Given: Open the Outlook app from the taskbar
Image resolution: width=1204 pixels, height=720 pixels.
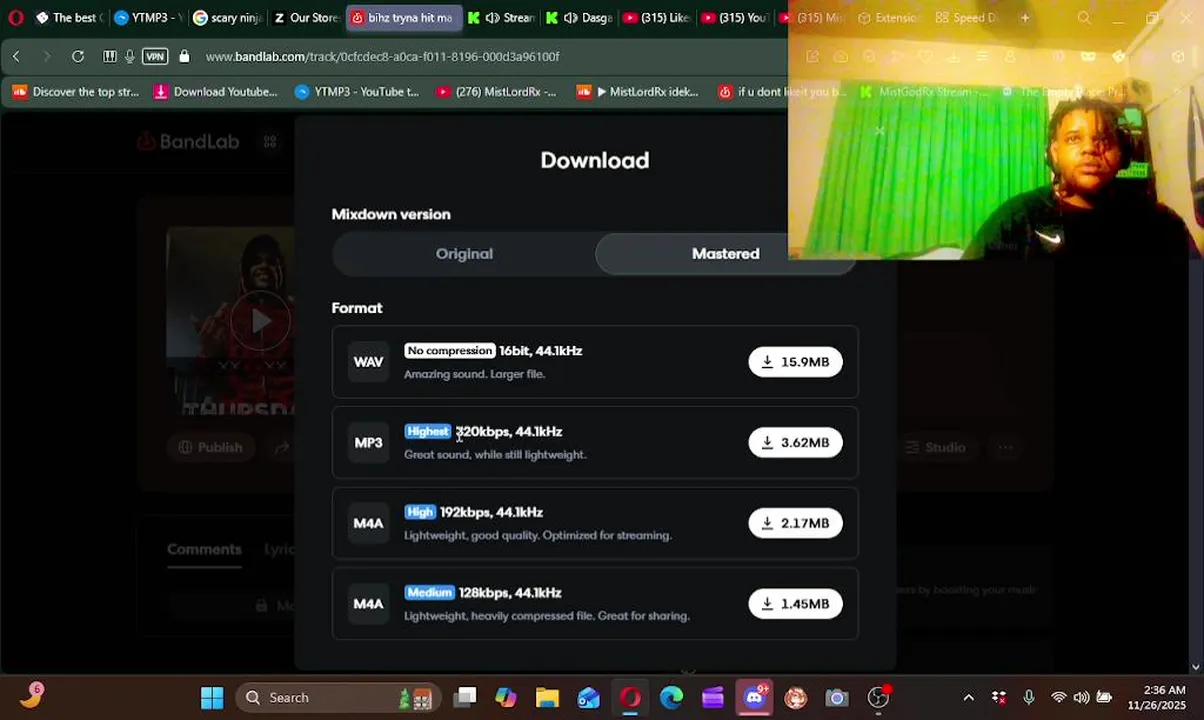Looking at the screenshot, I should pyautogui.click(x=589, y=698).
